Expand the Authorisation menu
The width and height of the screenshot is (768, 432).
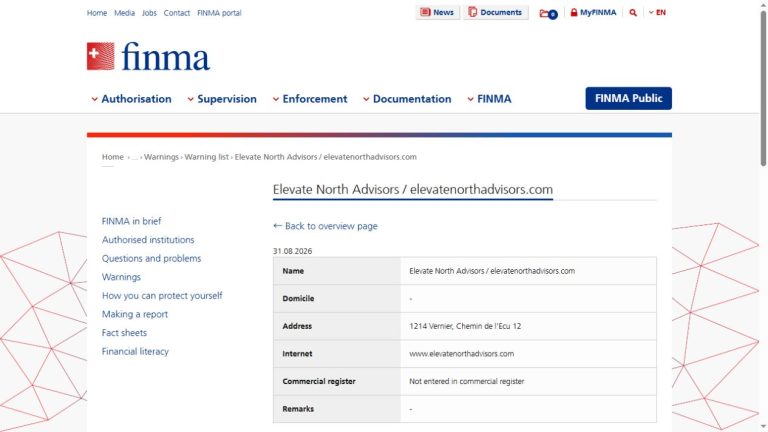[x=131, y=99]
